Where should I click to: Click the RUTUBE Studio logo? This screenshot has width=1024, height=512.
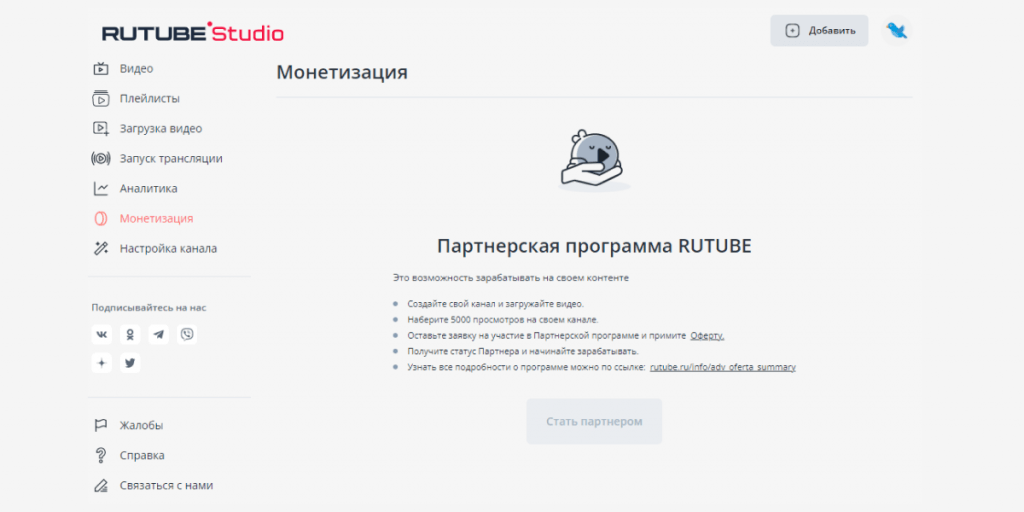(193, 33)
